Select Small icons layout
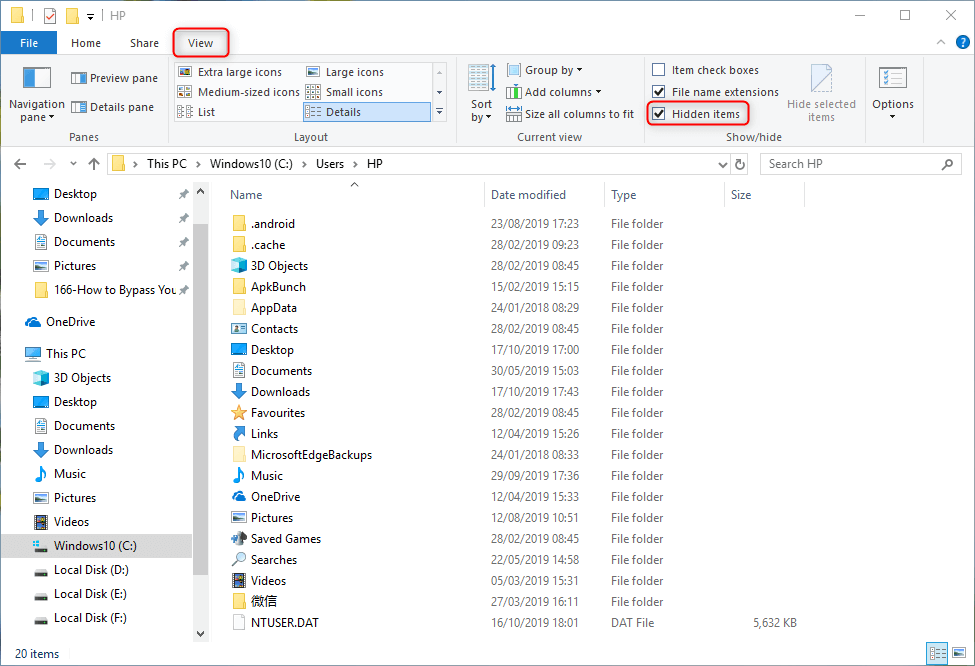Image resolution: width=975 pixels, height=666 pixels. tap(344, 92)
